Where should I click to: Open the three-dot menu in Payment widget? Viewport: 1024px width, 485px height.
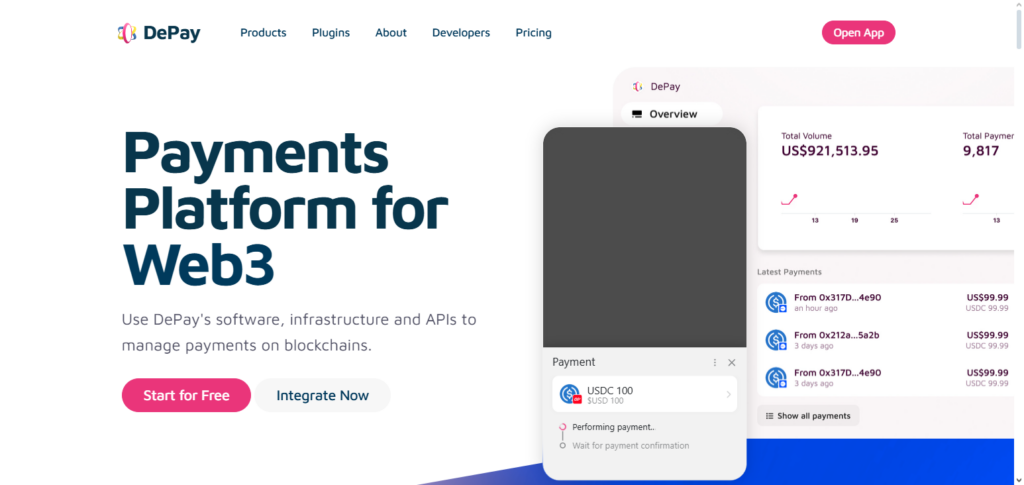pos(714,362)
